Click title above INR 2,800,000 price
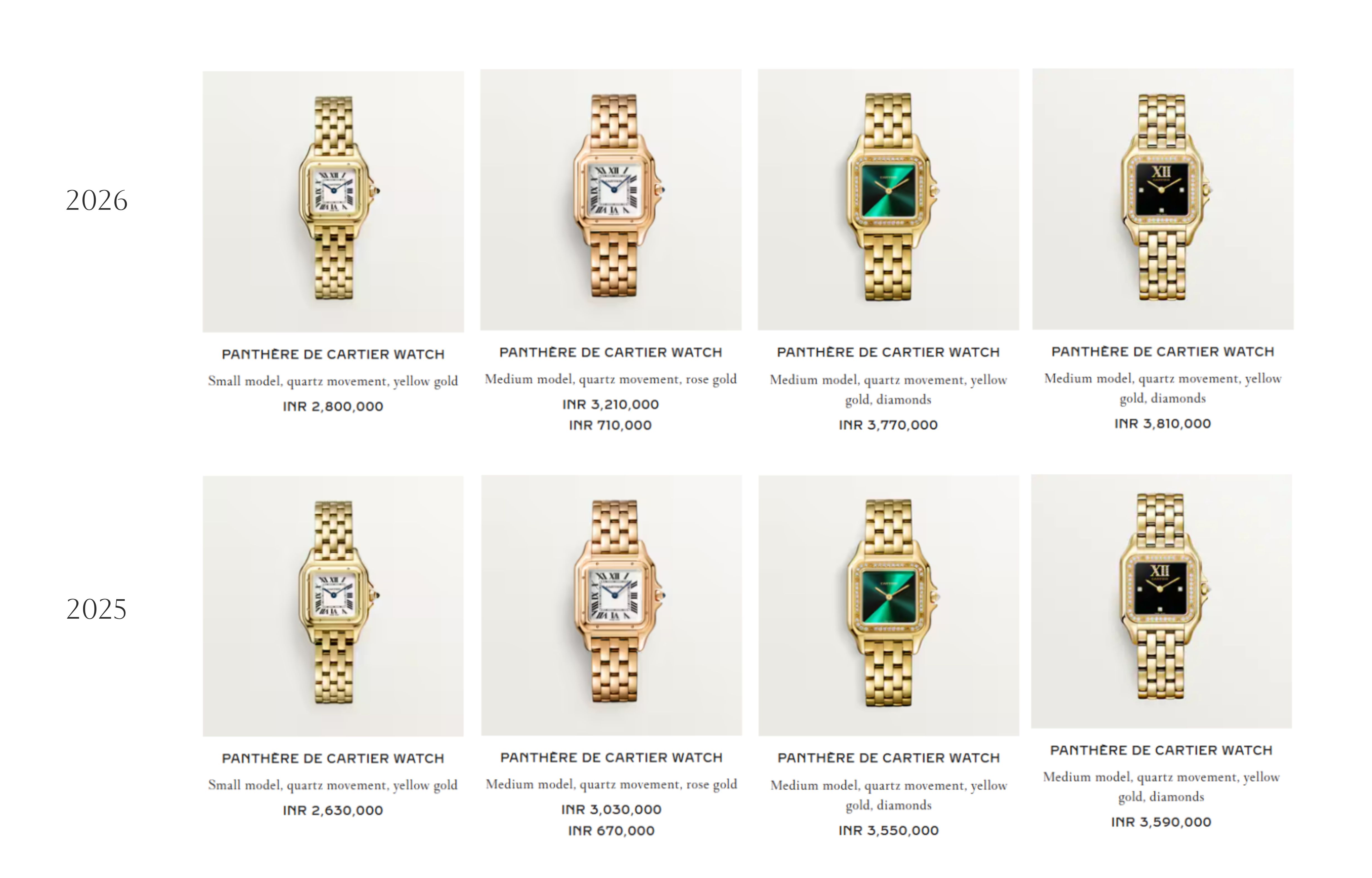The width and height of the screenshot is (1372, 878). point(333,354)
